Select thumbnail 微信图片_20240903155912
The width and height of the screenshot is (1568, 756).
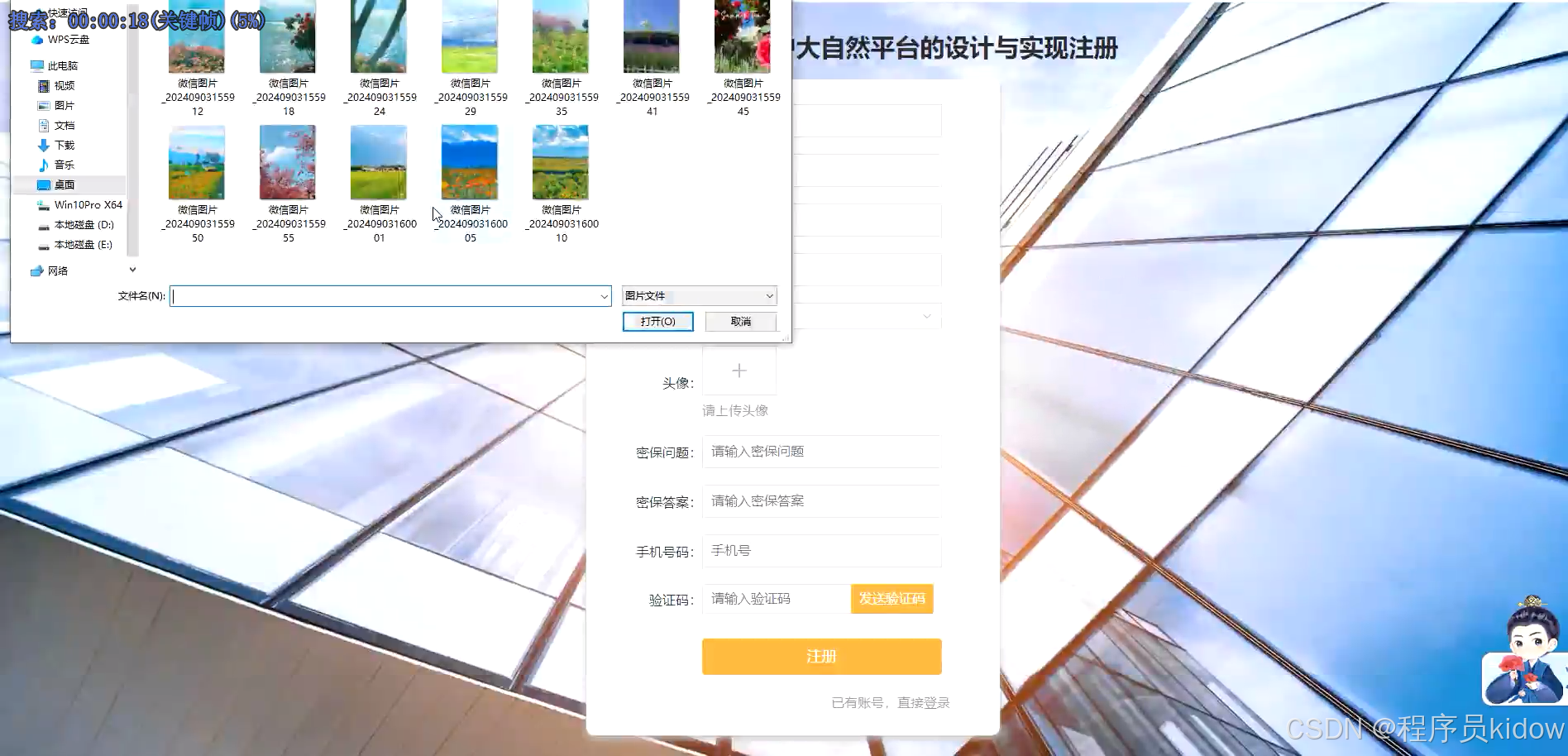tap(197, 37)
